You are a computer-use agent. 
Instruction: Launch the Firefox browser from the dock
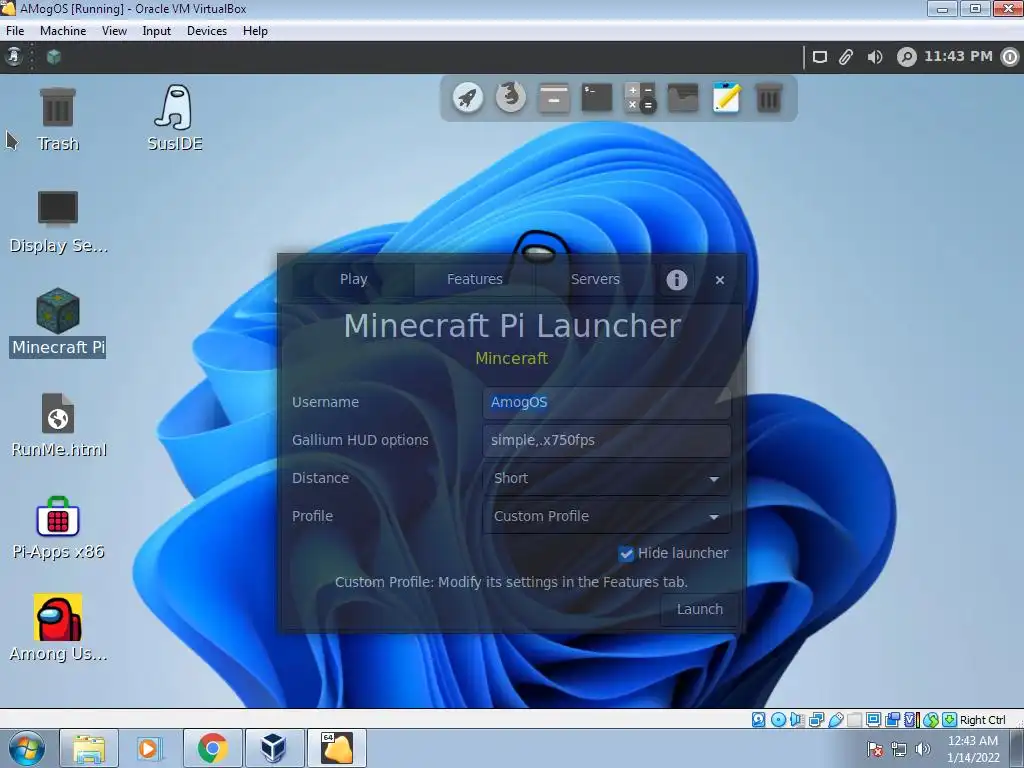(x=511, y=98)
